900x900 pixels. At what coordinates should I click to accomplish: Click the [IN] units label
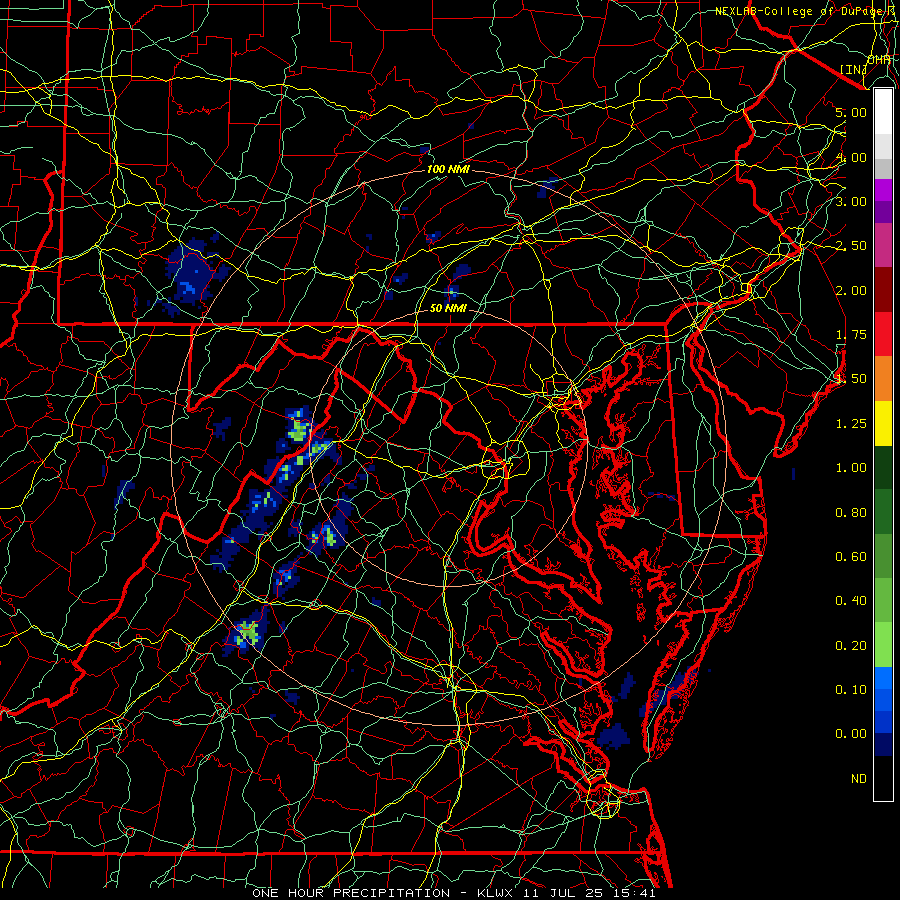(x=854, y=69)
